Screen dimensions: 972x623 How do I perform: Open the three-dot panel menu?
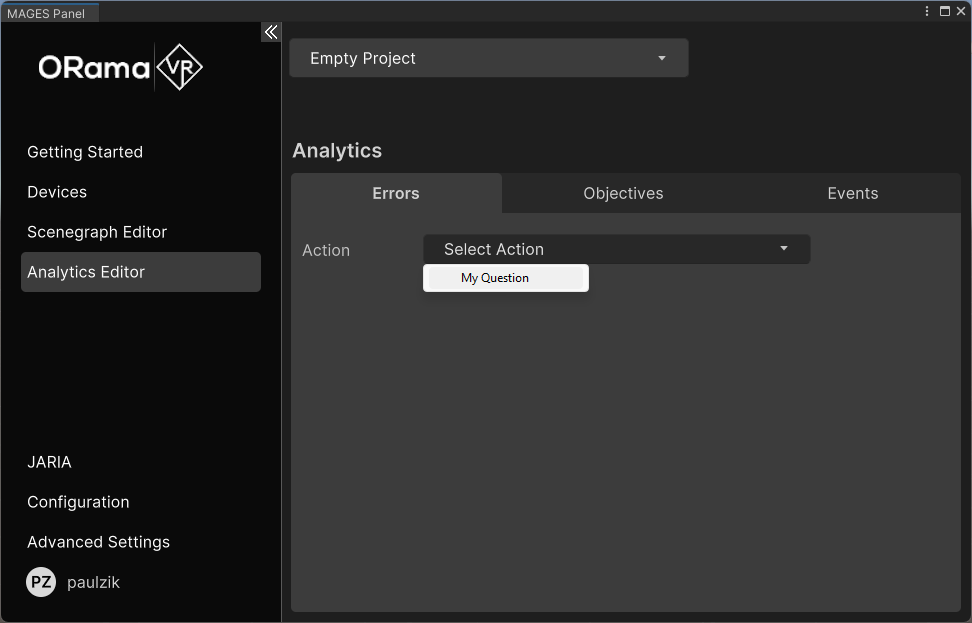925,10
